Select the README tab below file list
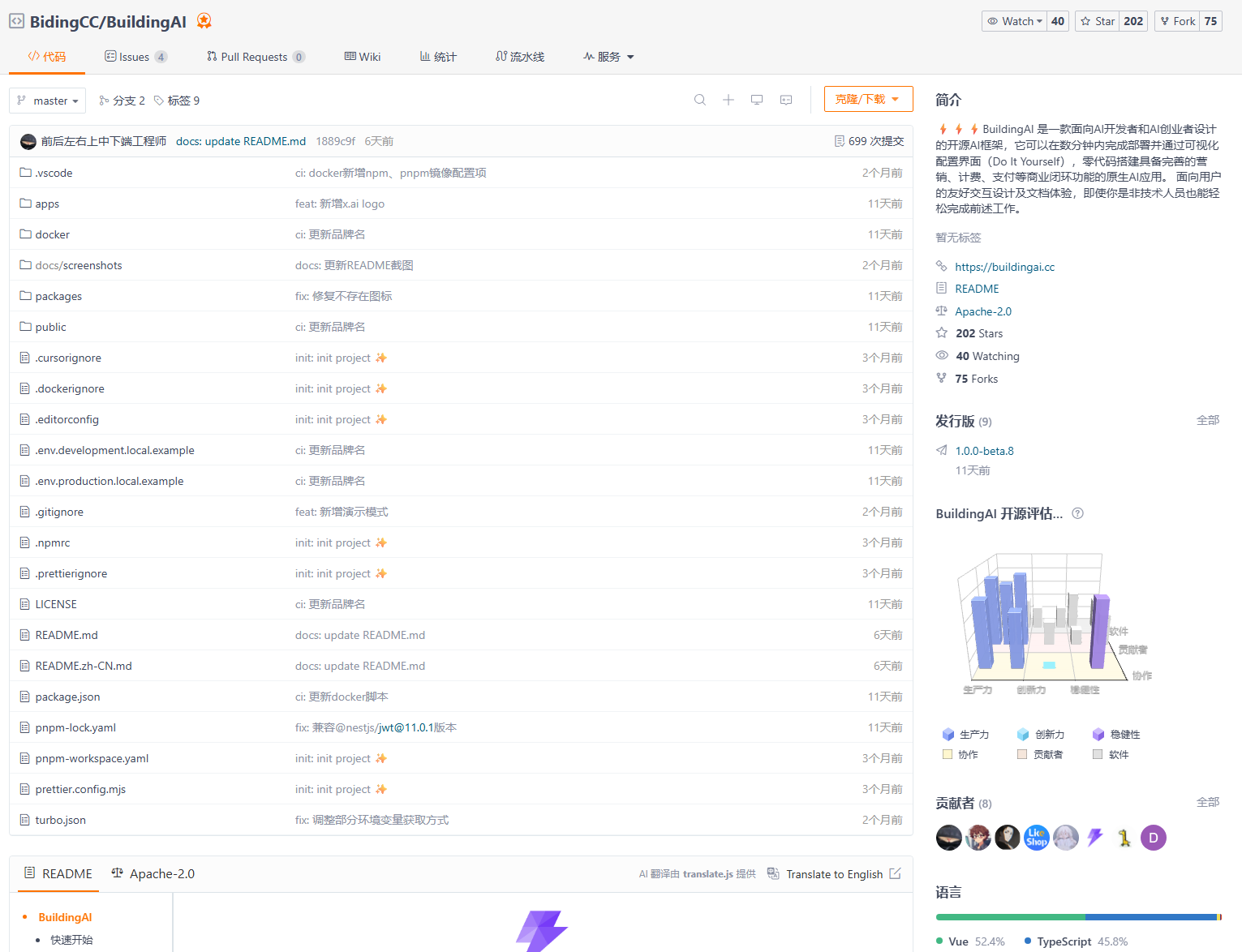The height and width of the screenshot is (952, 1242). (x=58, y=873)
